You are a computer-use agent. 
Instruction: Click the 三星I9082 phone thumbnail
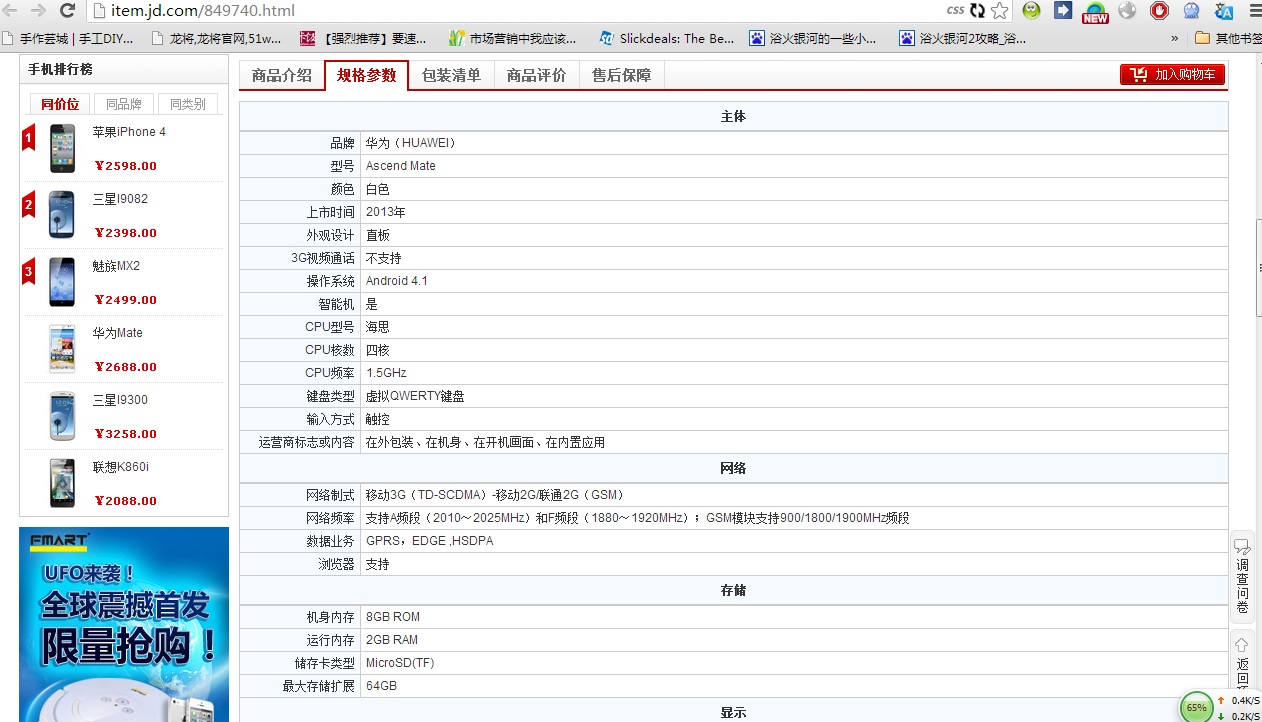pos(62,215)
